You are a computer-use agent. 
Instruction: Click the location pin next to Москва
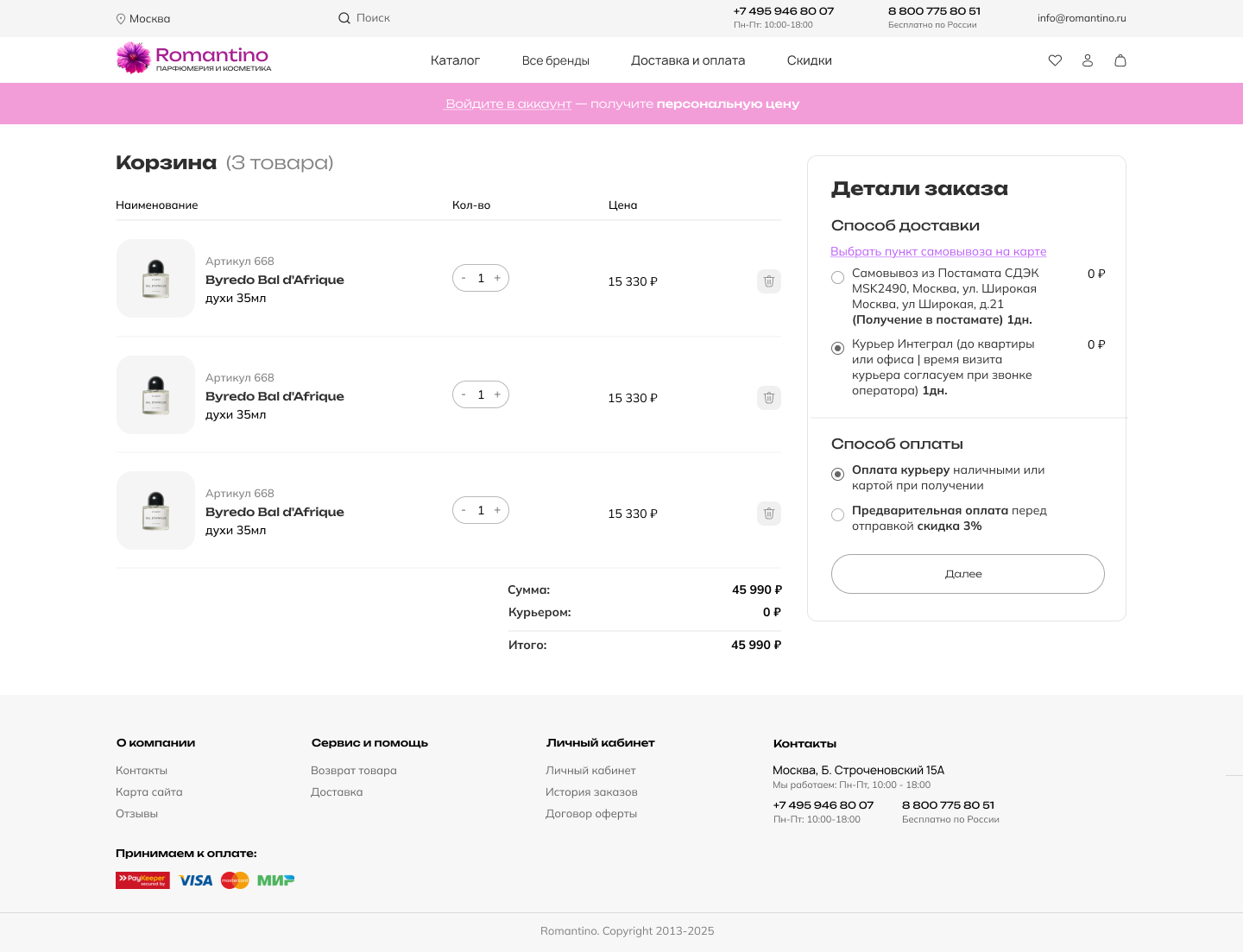[x=120, y=17]
